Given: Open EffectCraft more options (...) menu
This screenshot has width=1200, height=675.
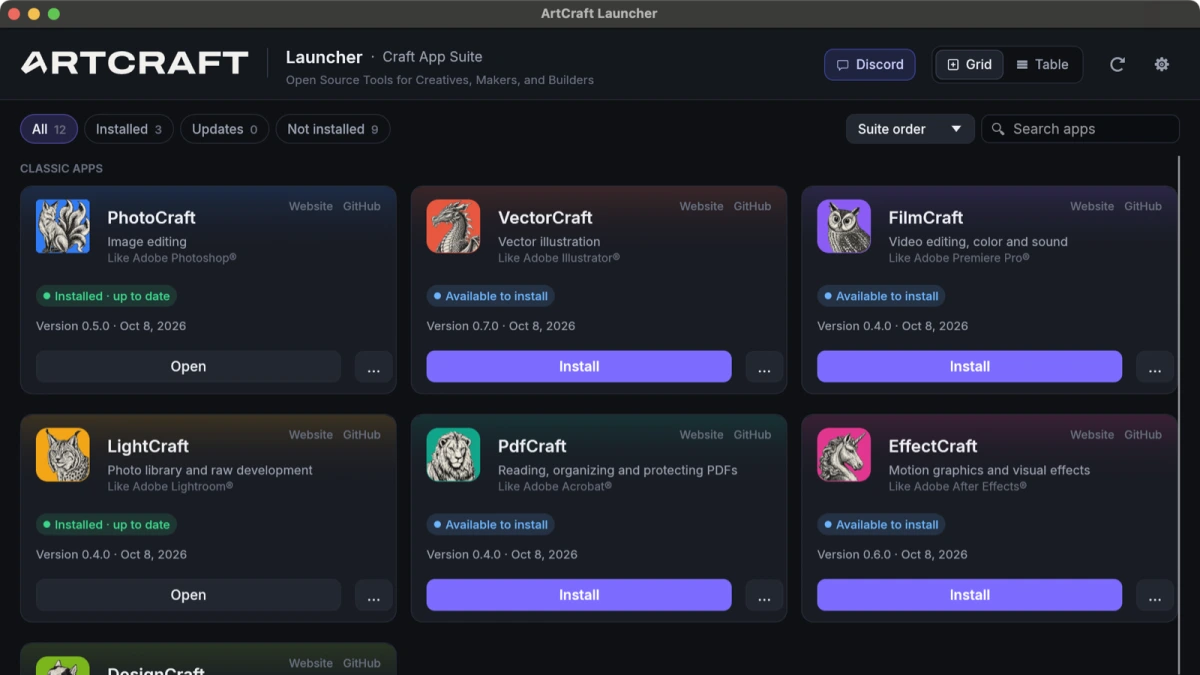Looking at the screenshot, I should (1155, 595).
